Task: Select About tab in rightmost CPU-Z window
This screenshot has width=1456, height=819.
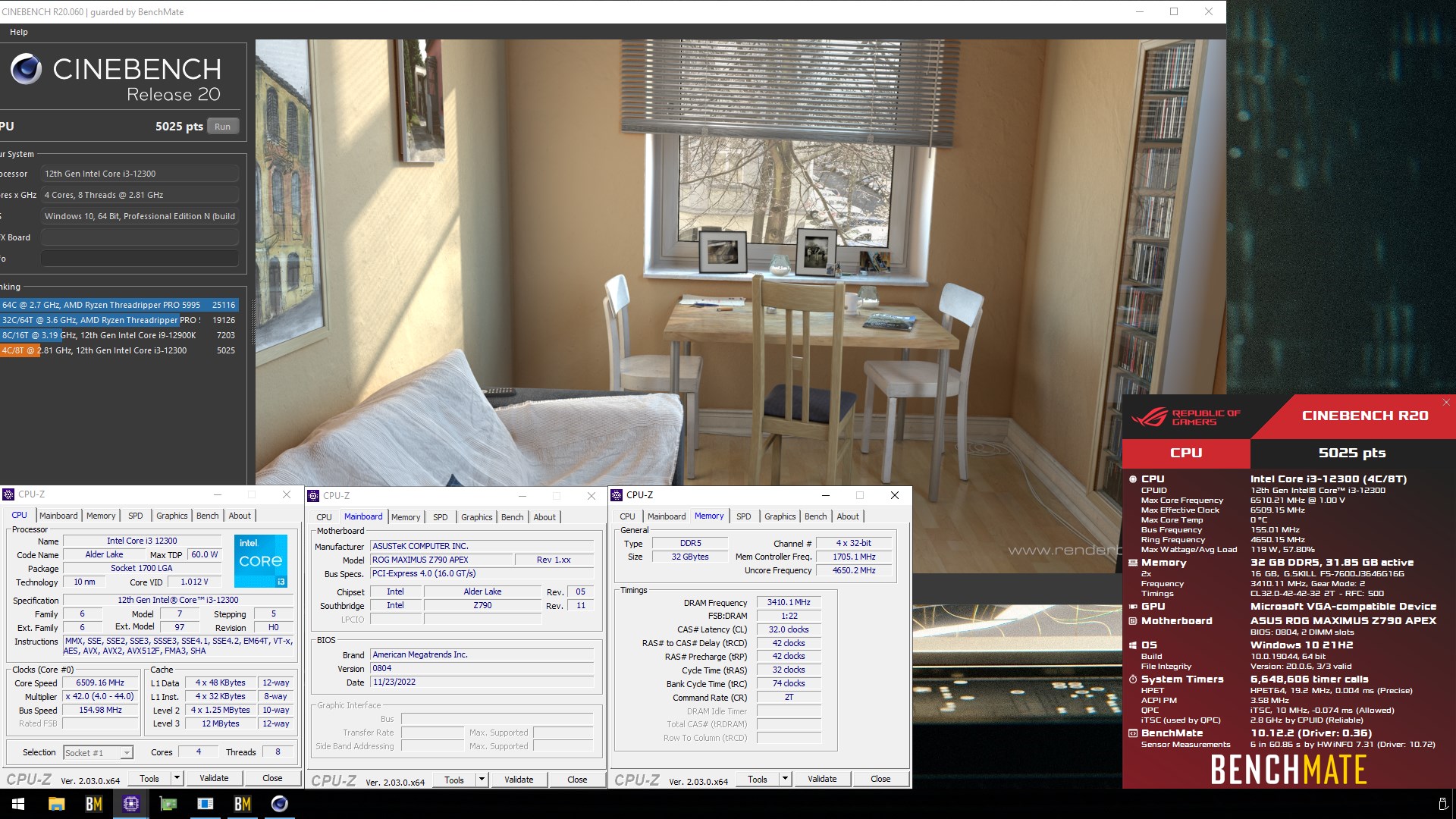Action: 848,516
